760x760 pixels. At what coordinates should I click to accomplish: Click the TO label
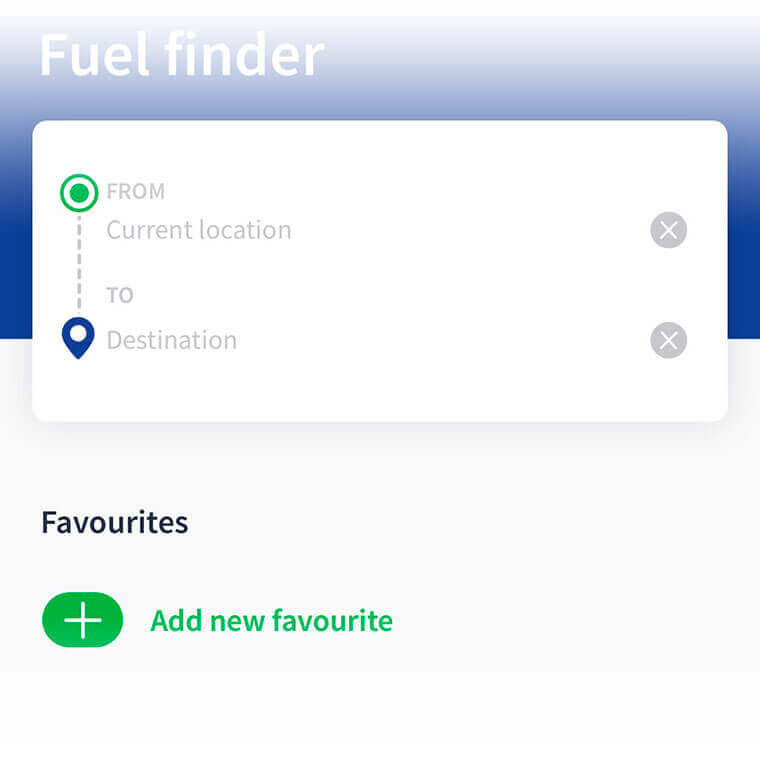click(120, 296)
